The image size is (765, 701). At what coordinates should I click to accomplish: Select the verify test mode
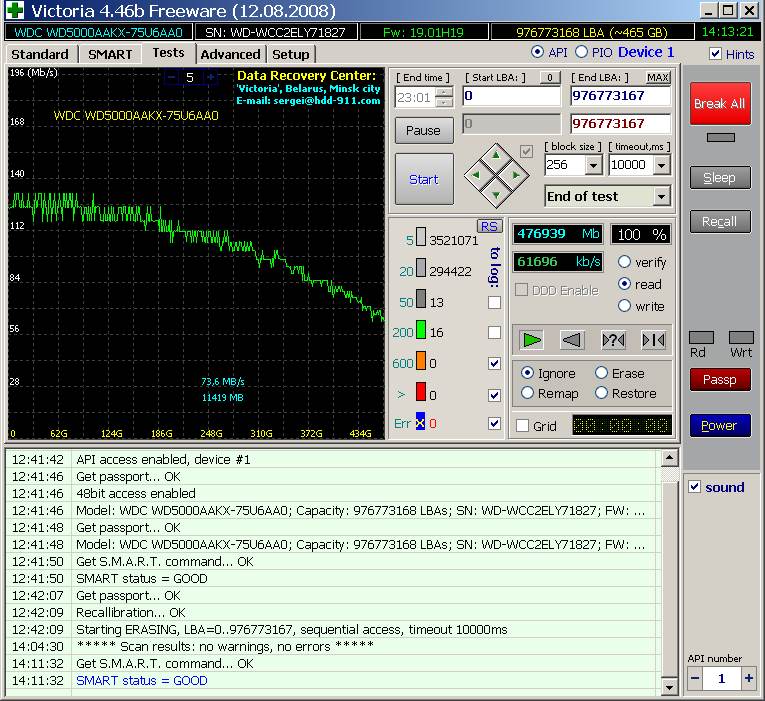click(624, 262)
